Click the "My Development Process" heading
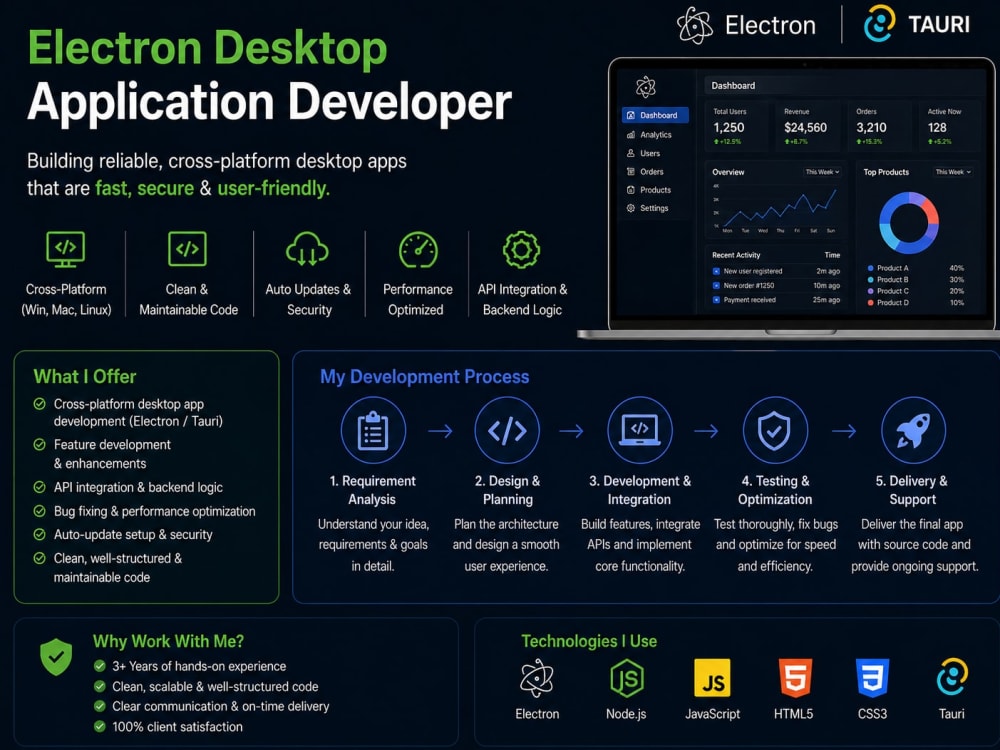 coord(424,376)
